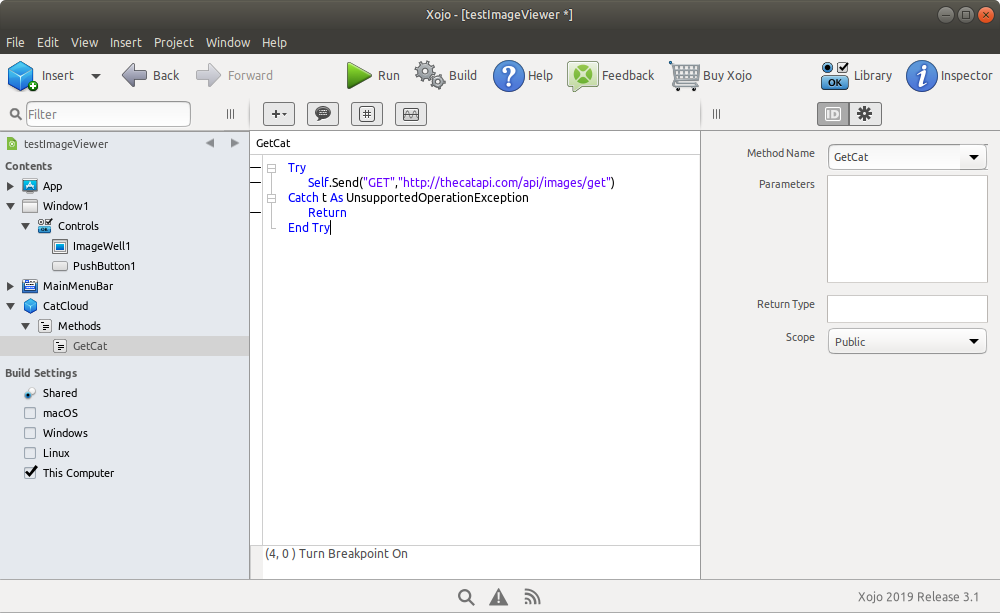Viewport: 1000px width, 613px height.
Task: Collapse the Methods group
Action: pos(26,326)
